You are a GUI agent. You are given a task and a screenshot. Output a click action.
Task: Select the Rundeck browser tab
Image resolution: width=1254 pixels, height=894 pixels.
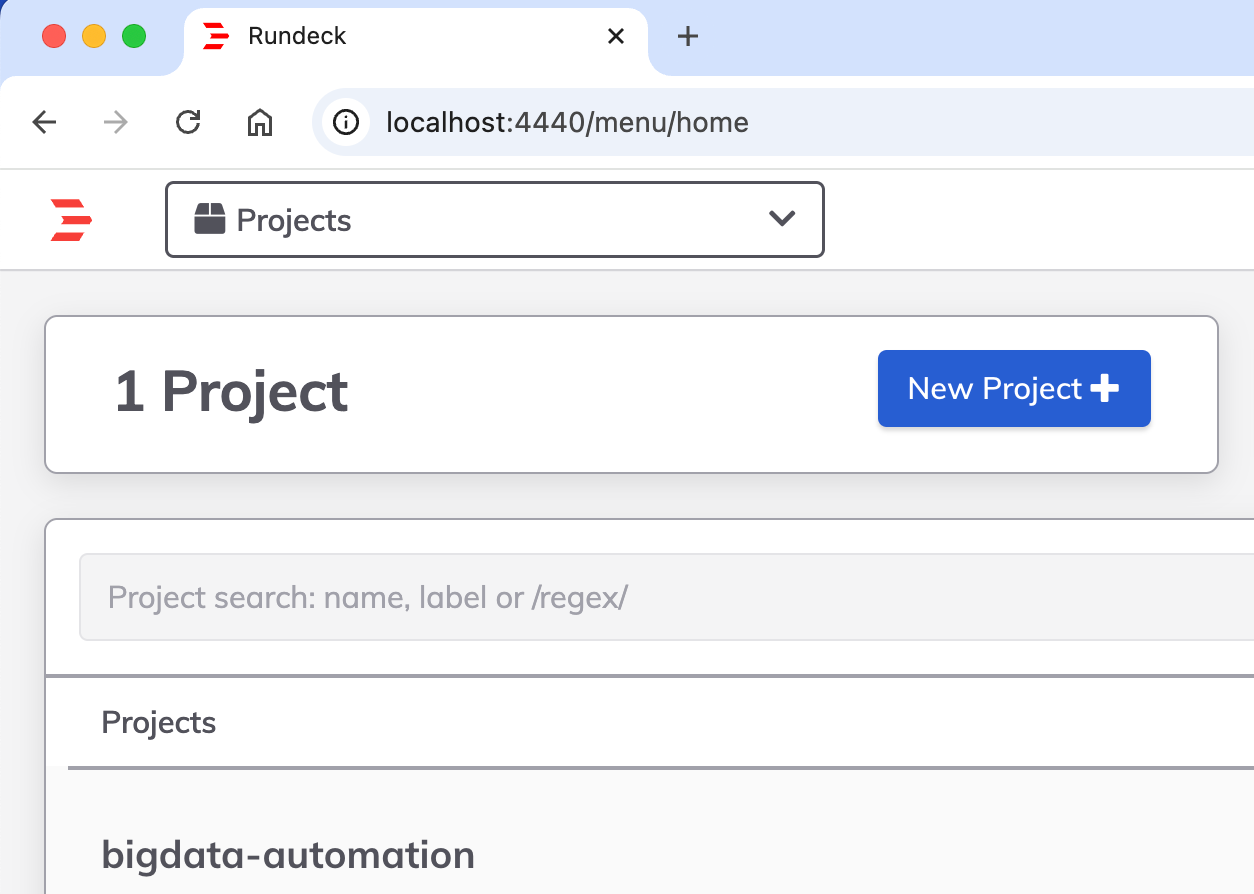(400, 36)
